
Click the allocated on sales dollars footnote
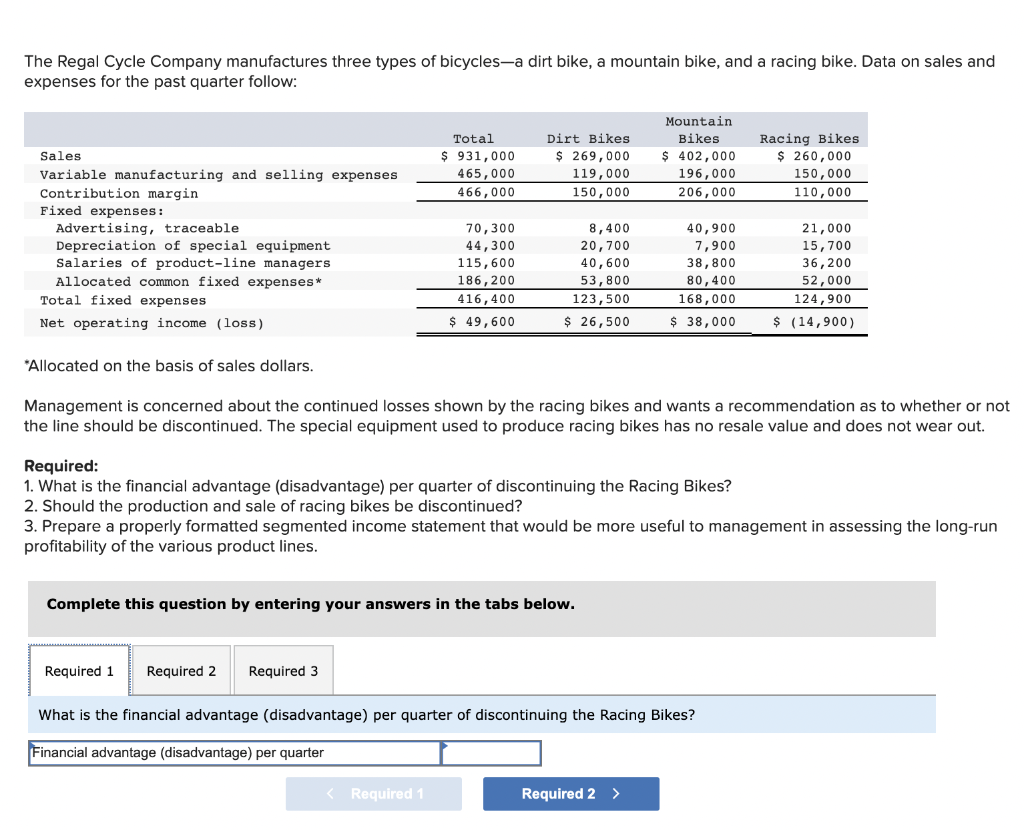(x=168, y=366)
